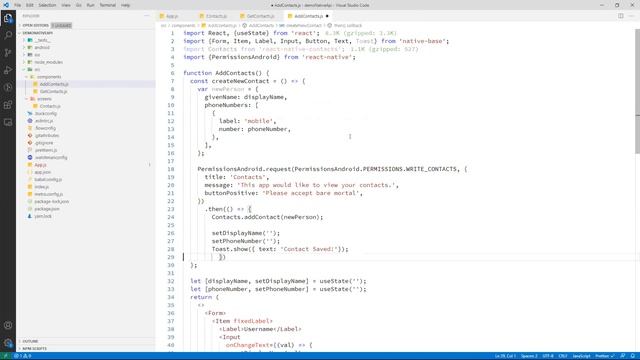This screenshot has height=360, width=640.
Task: Click the notifications bell in status bar
Action: (633, 356)
